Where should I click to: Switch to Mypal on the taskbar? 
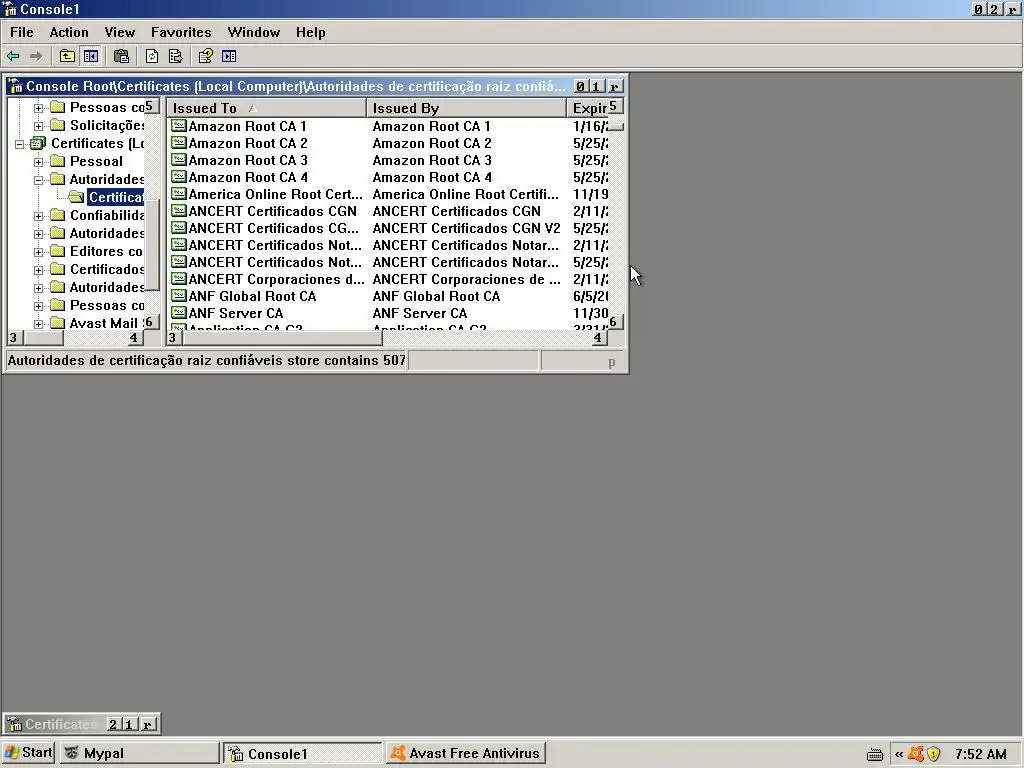(x=140, y=754)
